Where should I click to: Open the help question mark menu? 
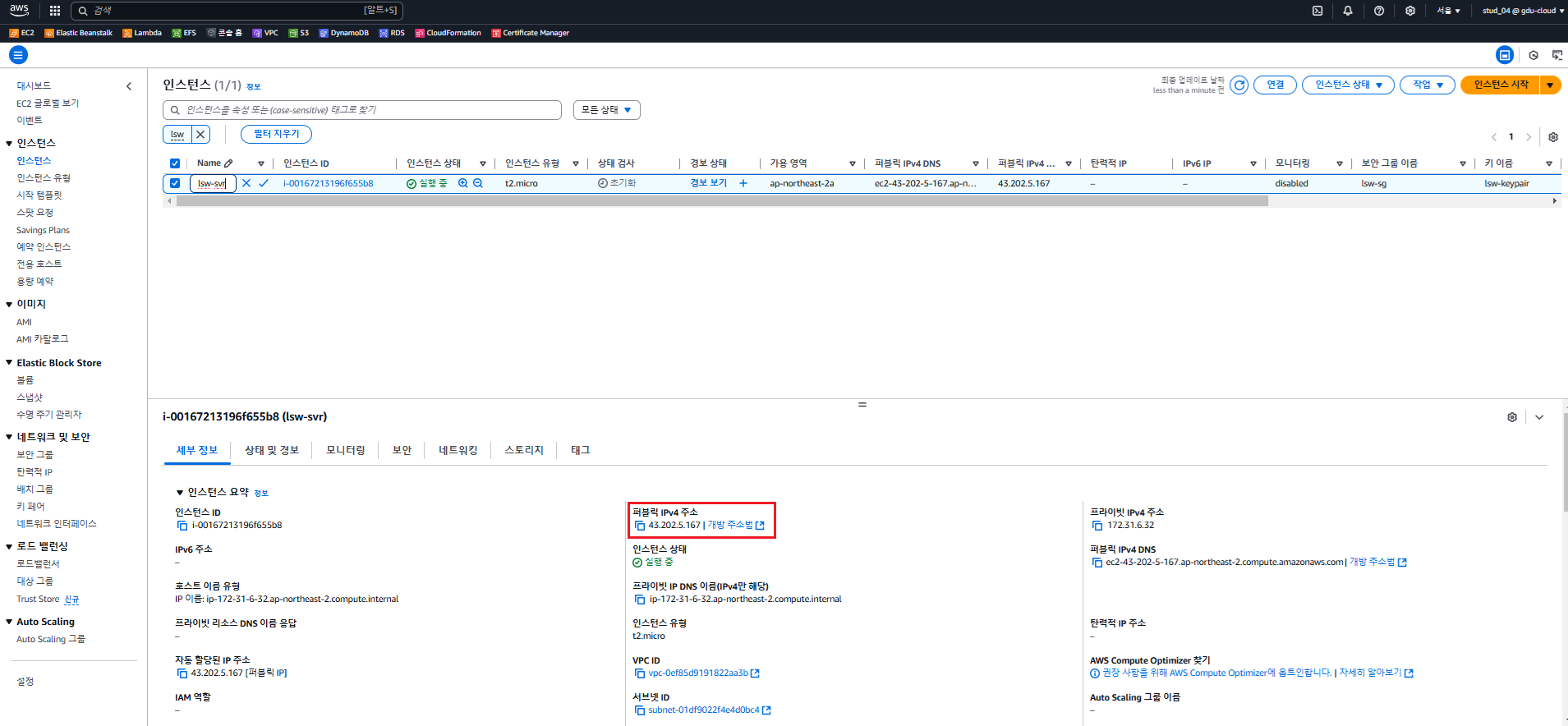(1379, 11)
